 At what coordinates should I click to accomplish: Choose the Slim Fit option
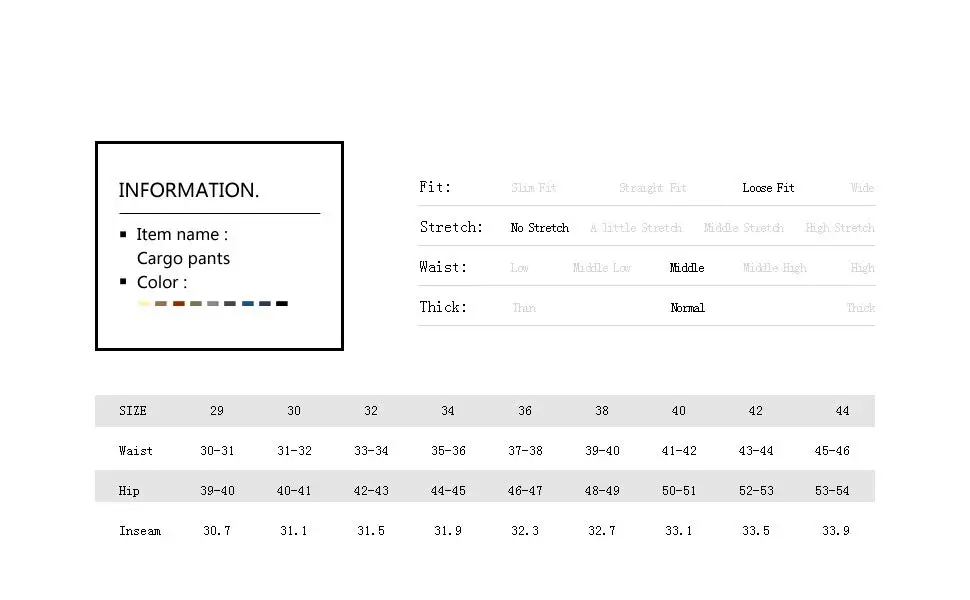(x=533, y=188)
